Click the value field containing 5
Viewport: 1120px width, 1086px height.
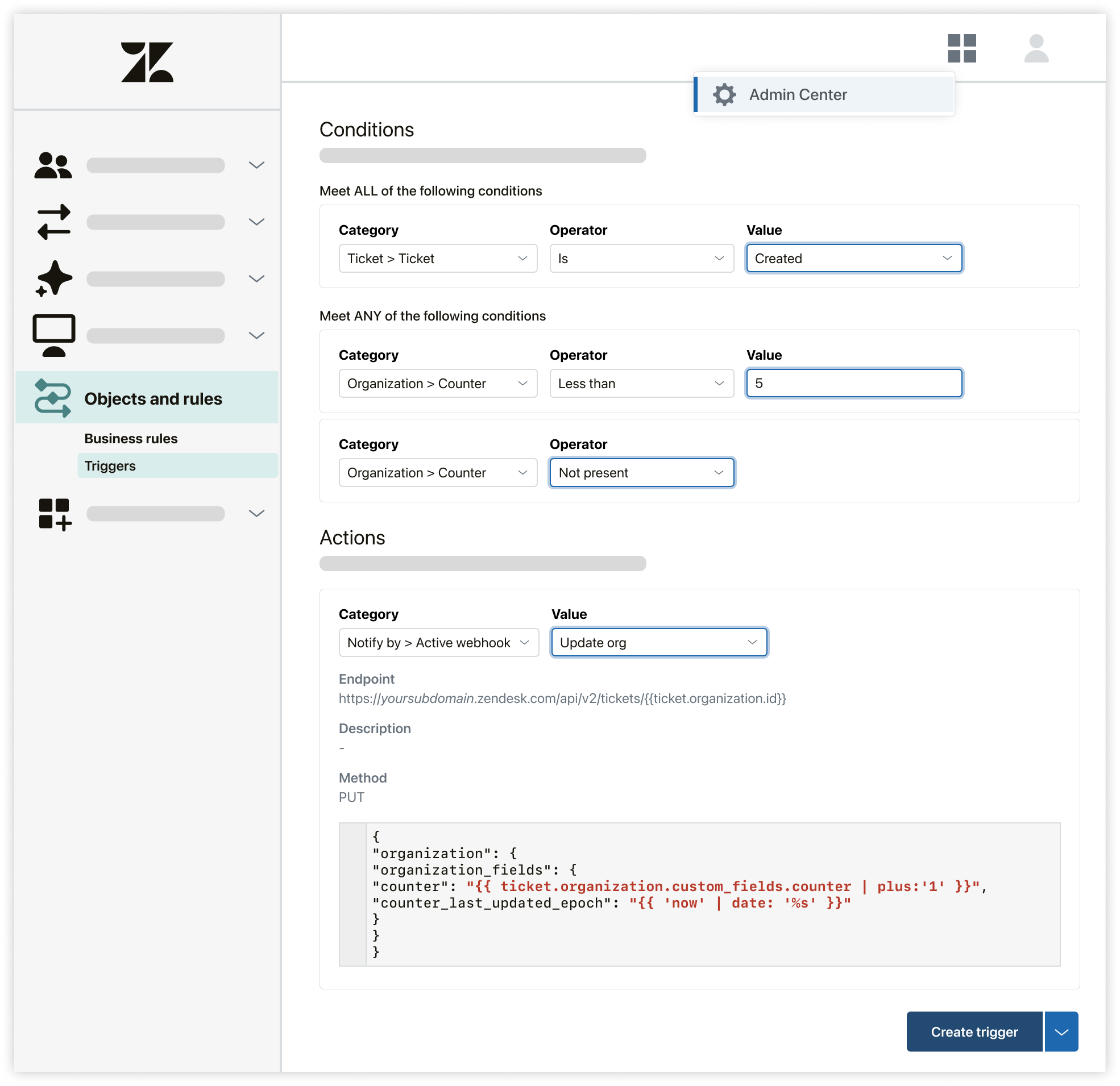pos(854,384)
